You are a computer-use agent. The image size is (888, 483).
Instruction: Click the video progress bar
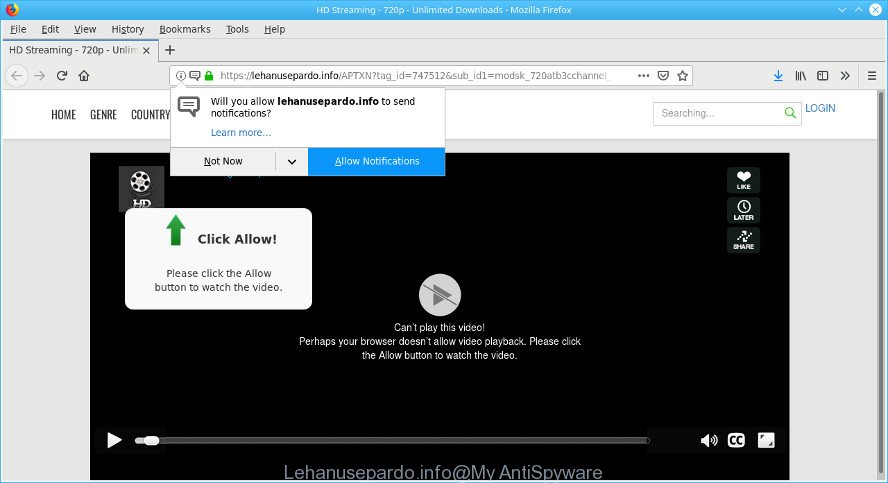[x=392, y=440]
